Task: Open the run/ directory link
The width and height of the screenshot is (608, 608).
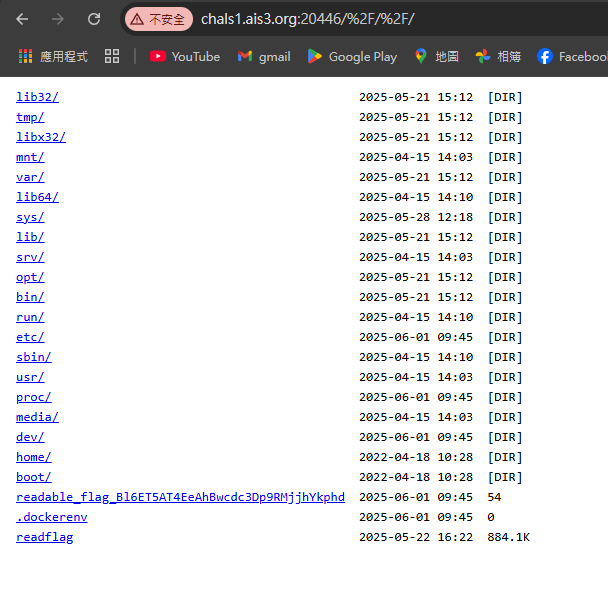Action: click(30, 317)
